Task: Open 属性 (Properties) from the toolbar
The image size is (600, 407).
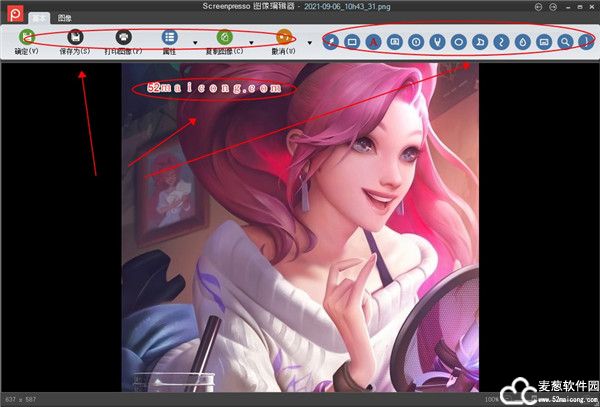Action: pos(169,38)
